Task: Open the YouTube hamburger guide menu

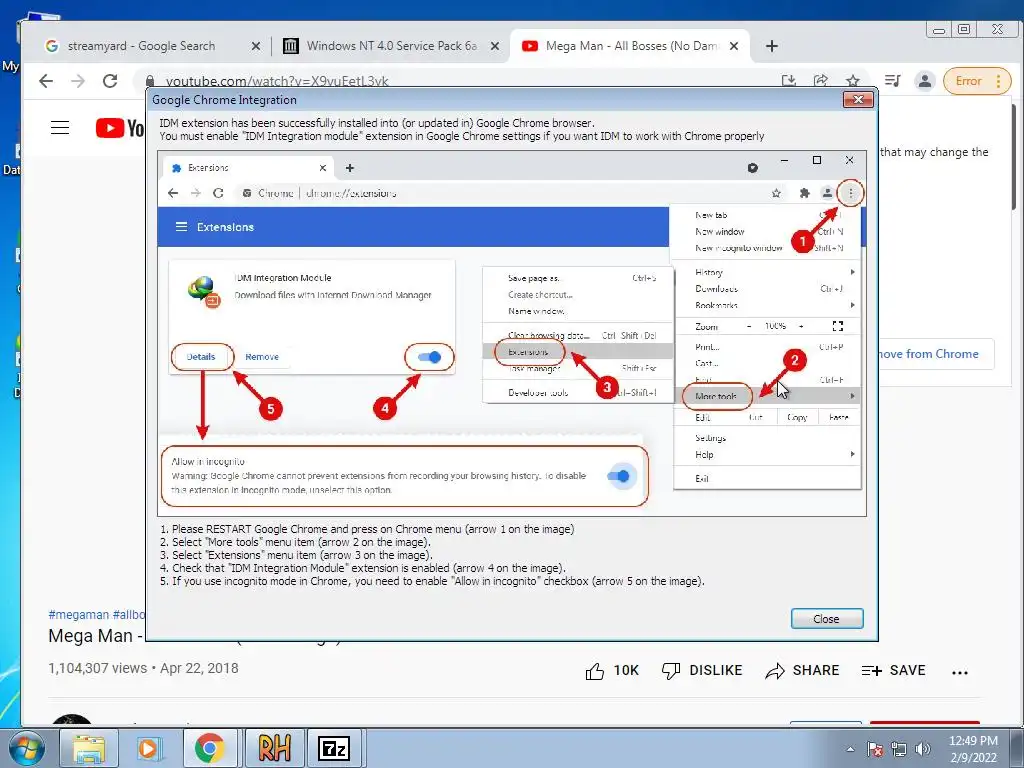Action: (60, 127)
